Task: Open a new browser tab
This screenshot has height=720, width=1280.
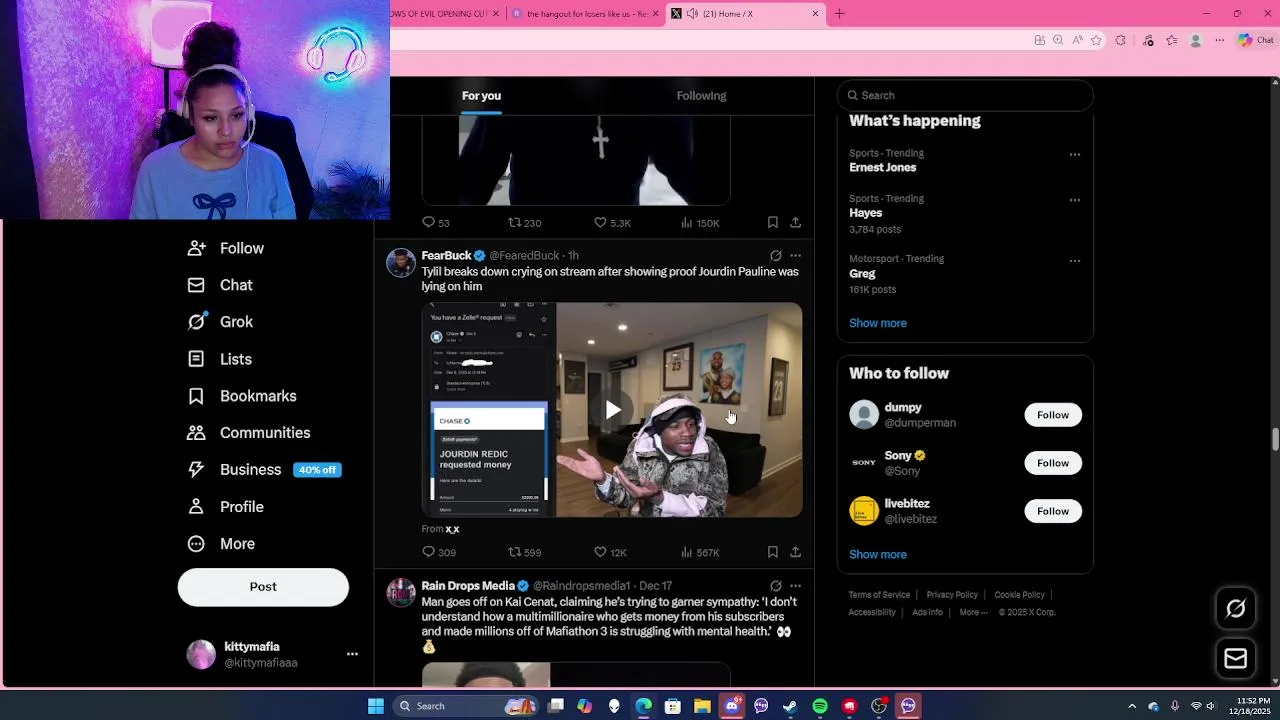Action: tap(839, 14)
